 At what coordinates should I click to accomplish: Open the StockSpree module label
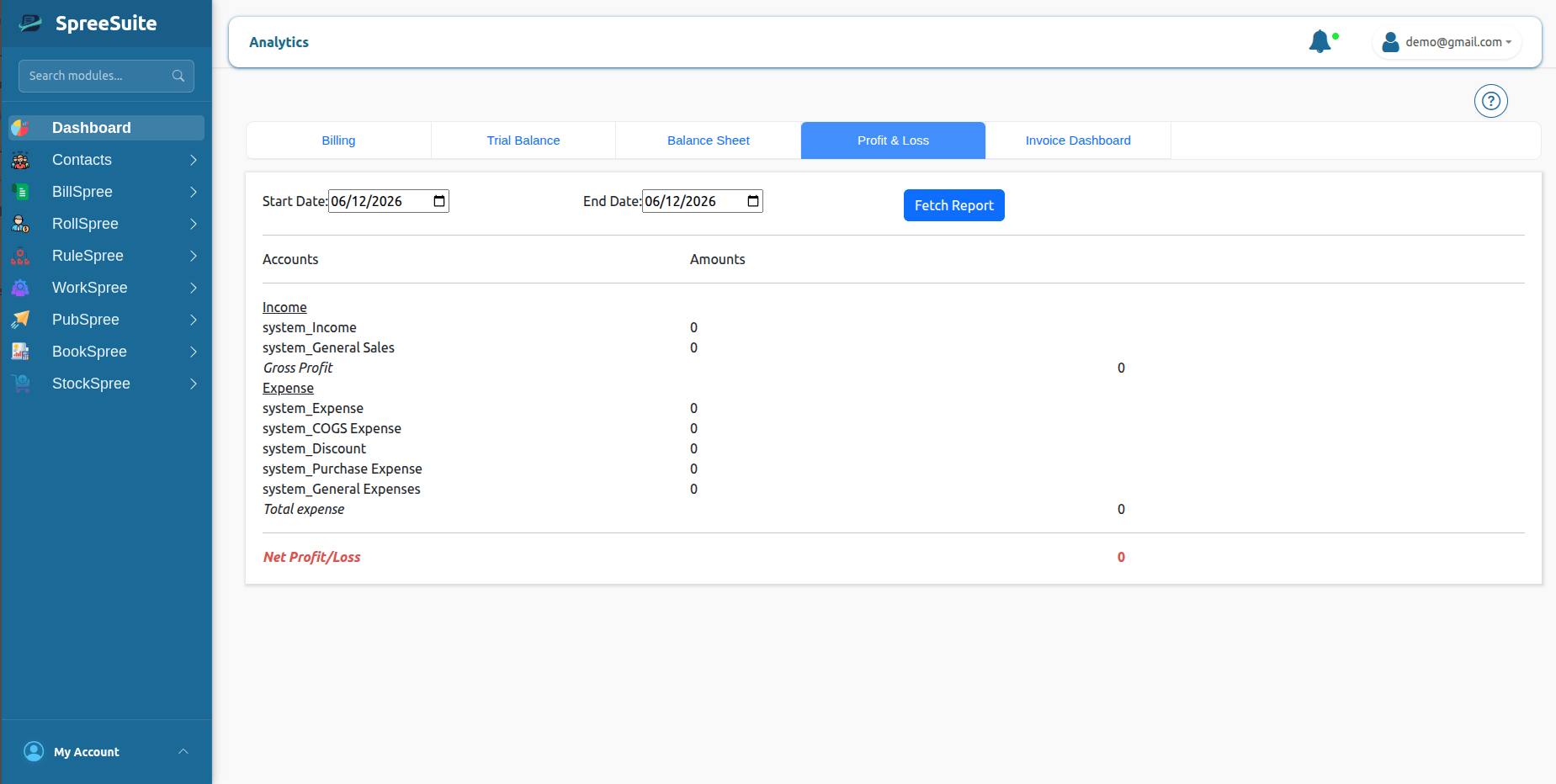(91, 384)
